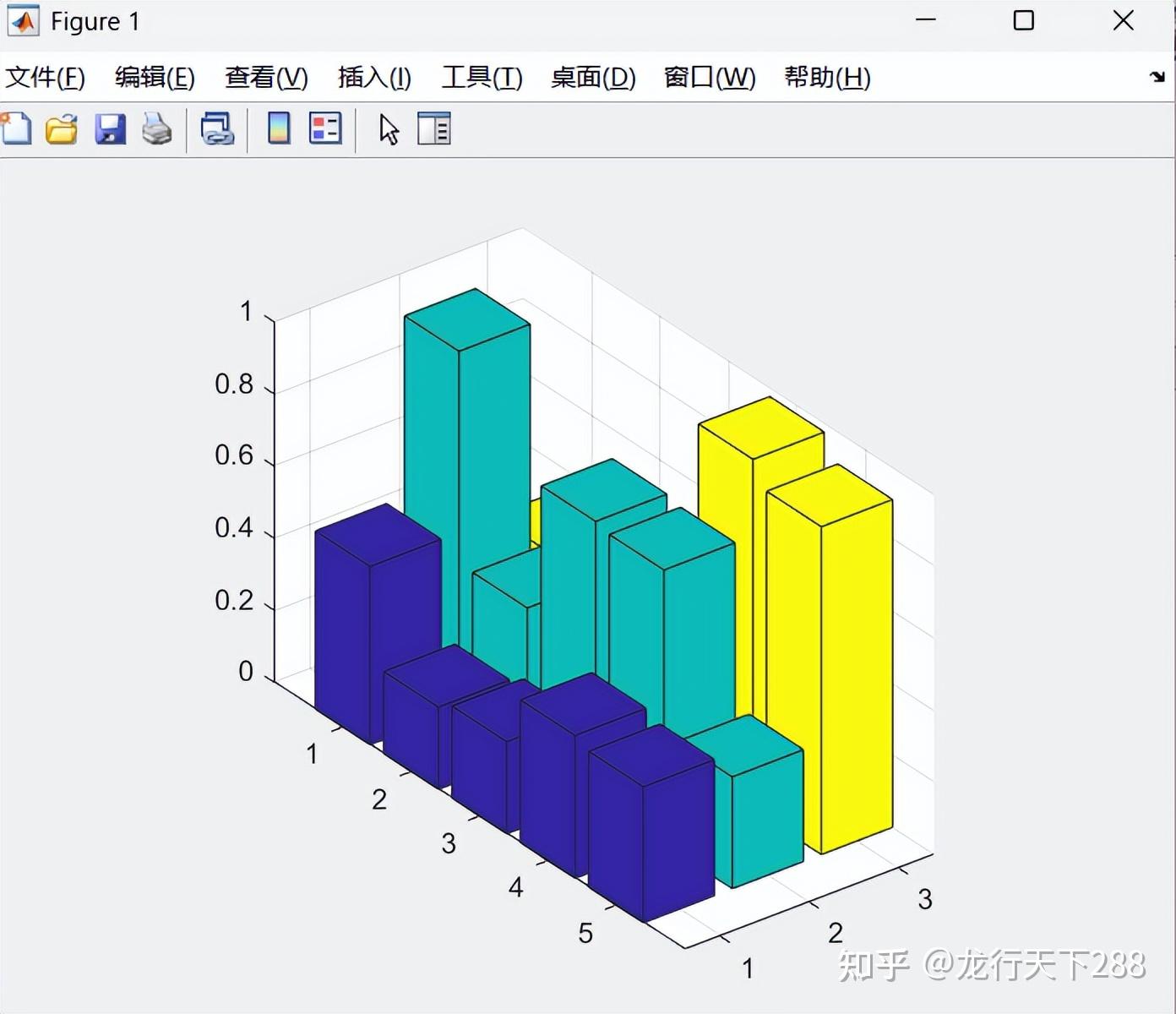Save the figure with the floppy disk icon
The image size is (1176, 1014).
click(x=110, y=128)
